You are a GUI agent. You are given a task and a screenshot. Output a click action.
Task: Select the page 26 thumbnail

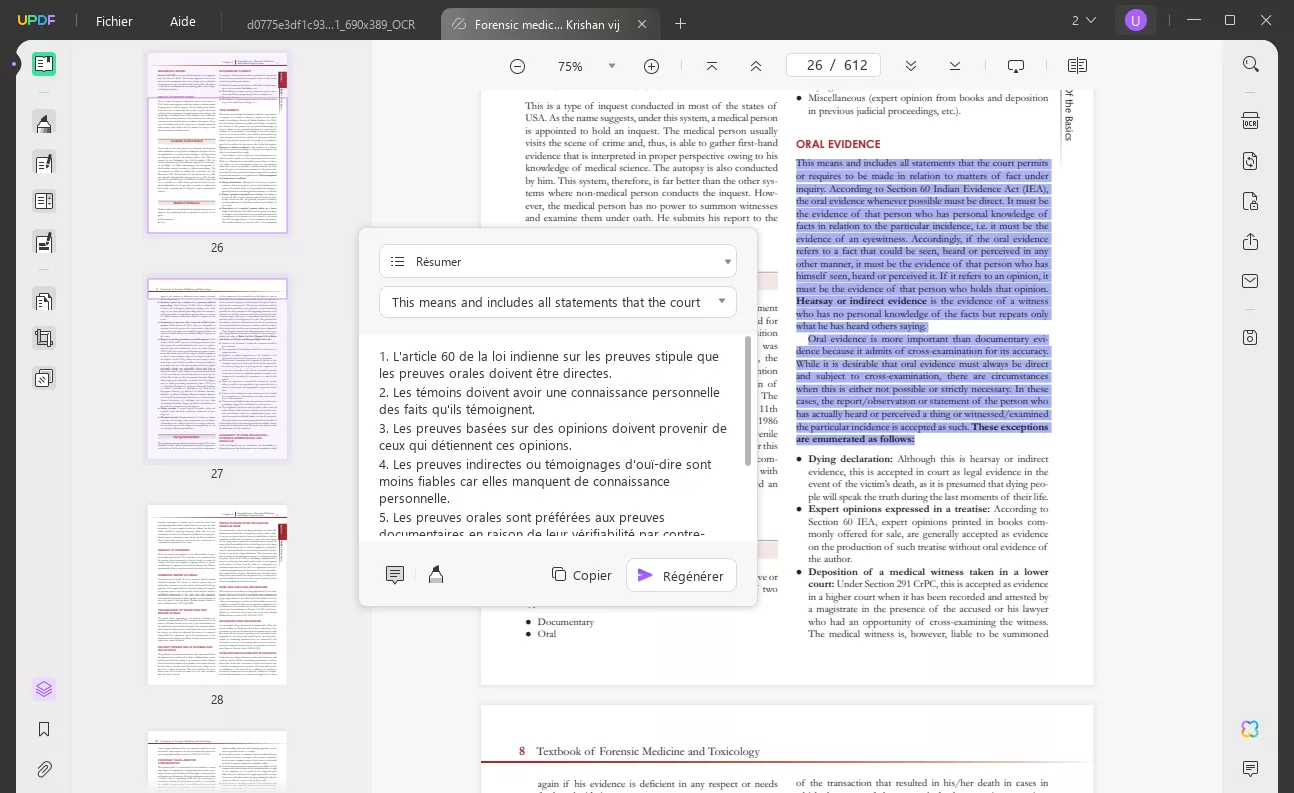click(x=217, y=143)
